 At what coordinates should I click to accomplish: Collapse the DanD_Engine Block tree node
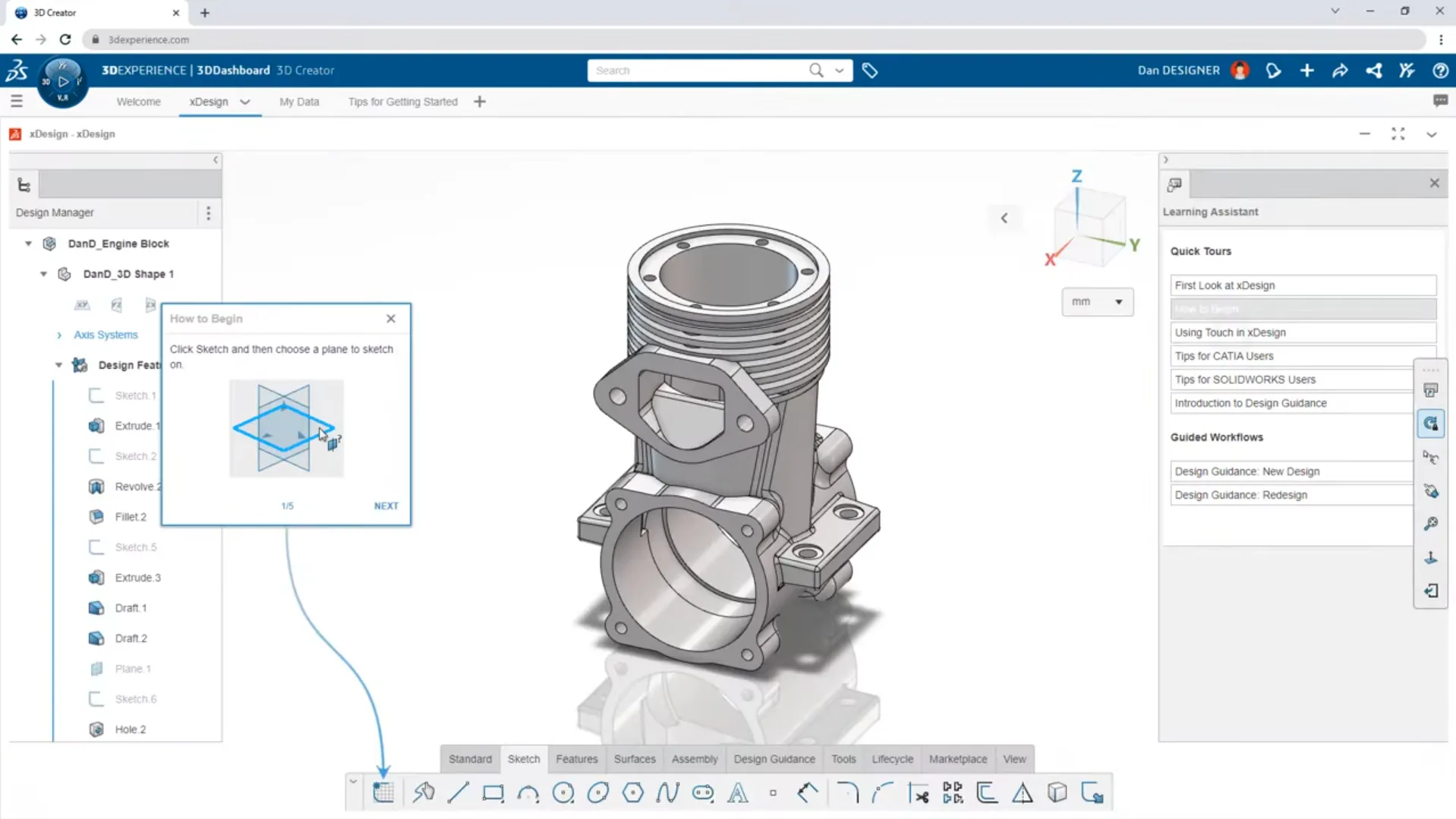pyautogui.click(x=28, y=244)
